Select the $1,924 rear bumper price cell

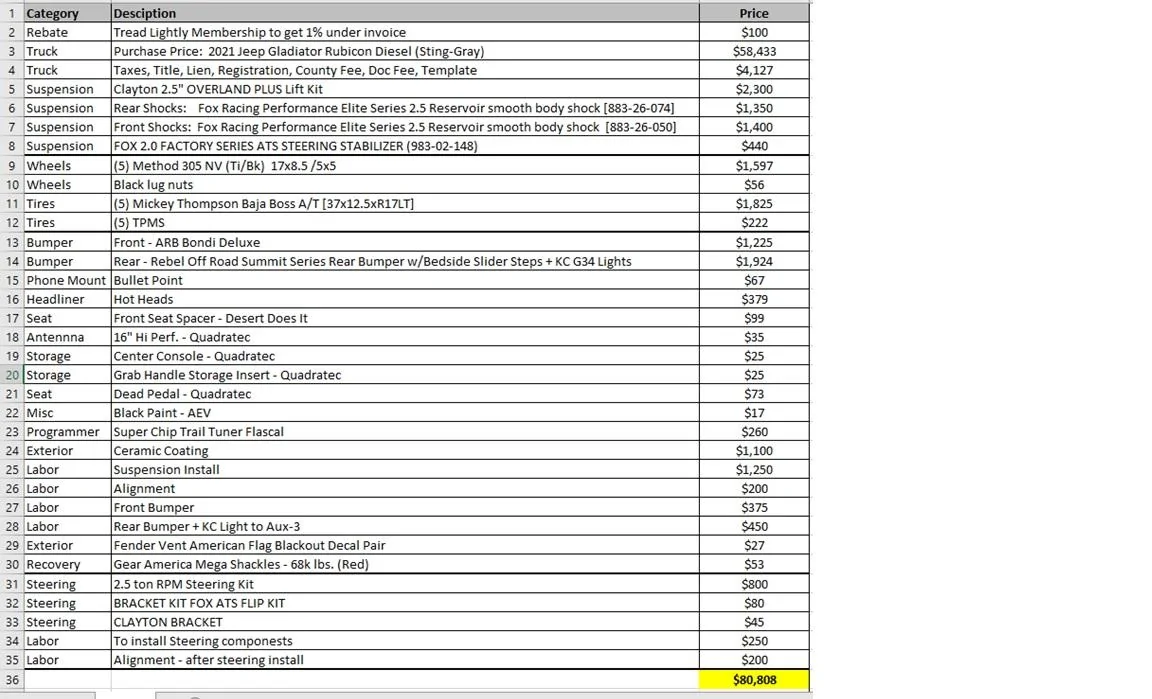[754, 261]
